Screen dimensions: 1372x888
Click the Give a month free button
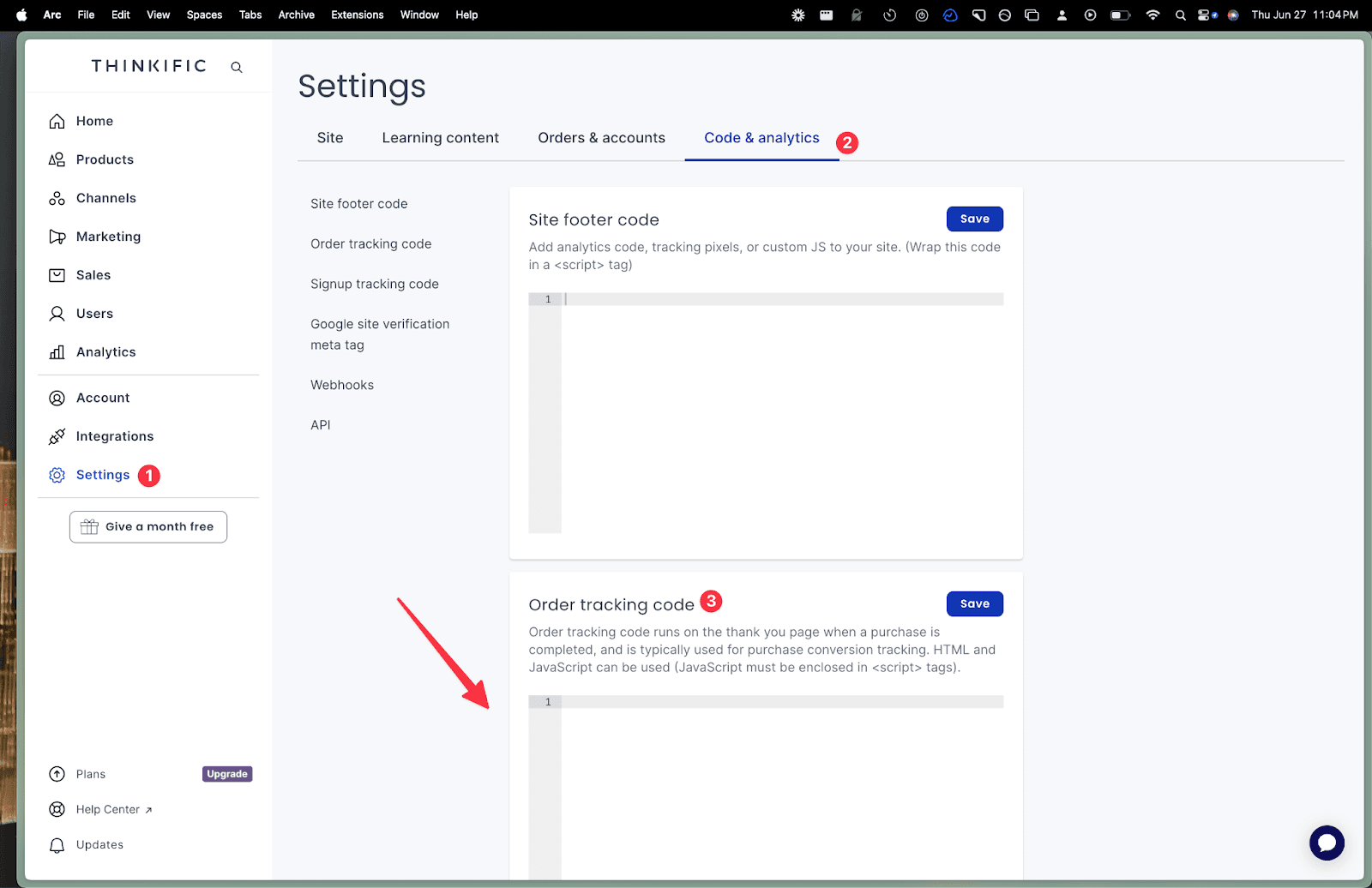coord(148,527)
